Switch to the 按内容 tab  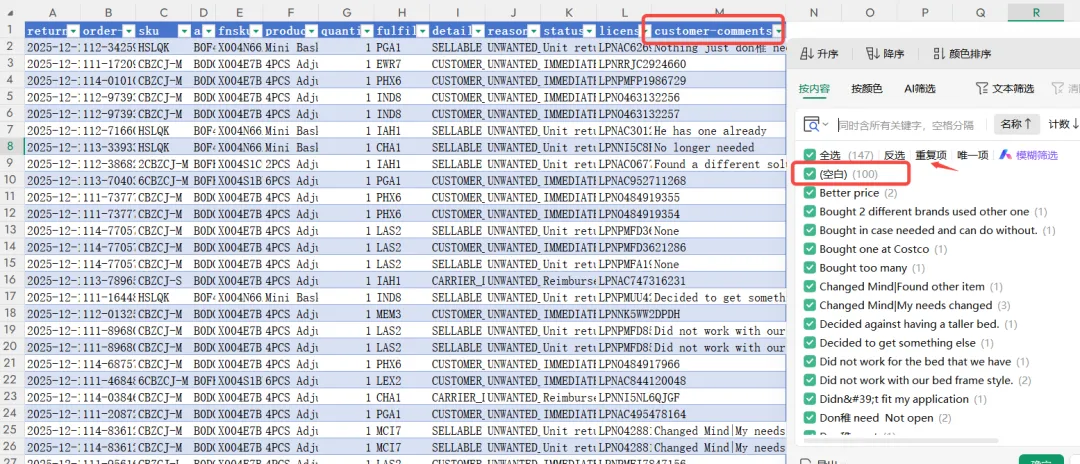click(x=814, y=88)
